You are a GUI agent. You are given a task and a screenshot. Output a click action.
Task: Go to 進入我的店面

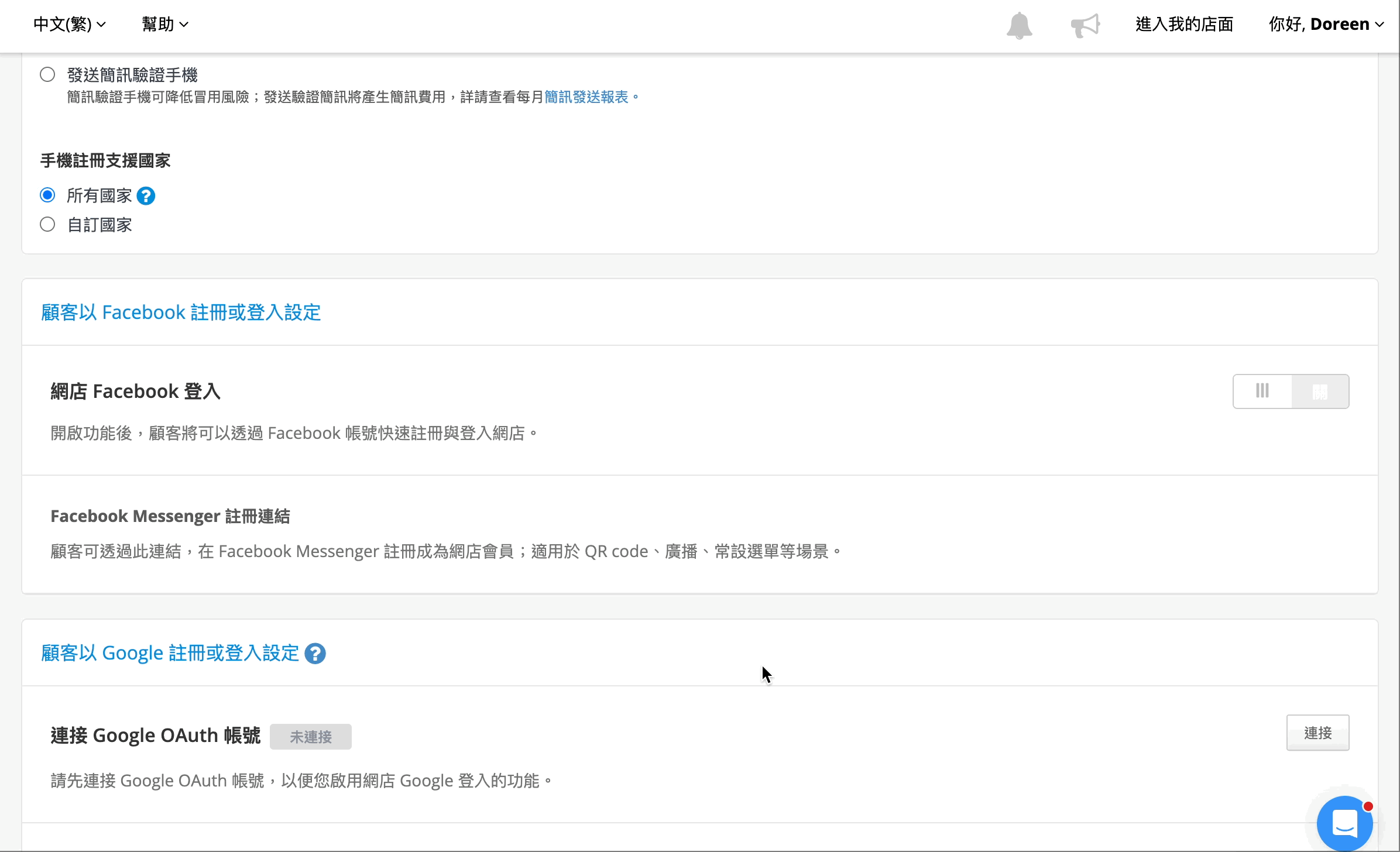(x=1184, y=24)
